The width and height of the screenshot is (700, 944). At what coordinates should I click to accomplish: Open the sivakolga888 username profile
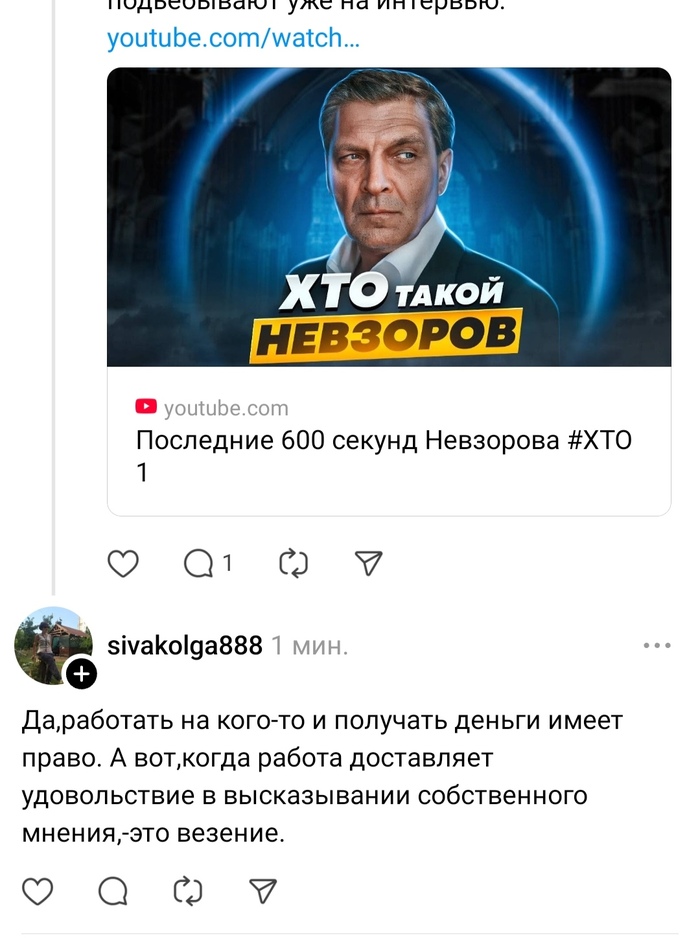click(x=185, y=645)
